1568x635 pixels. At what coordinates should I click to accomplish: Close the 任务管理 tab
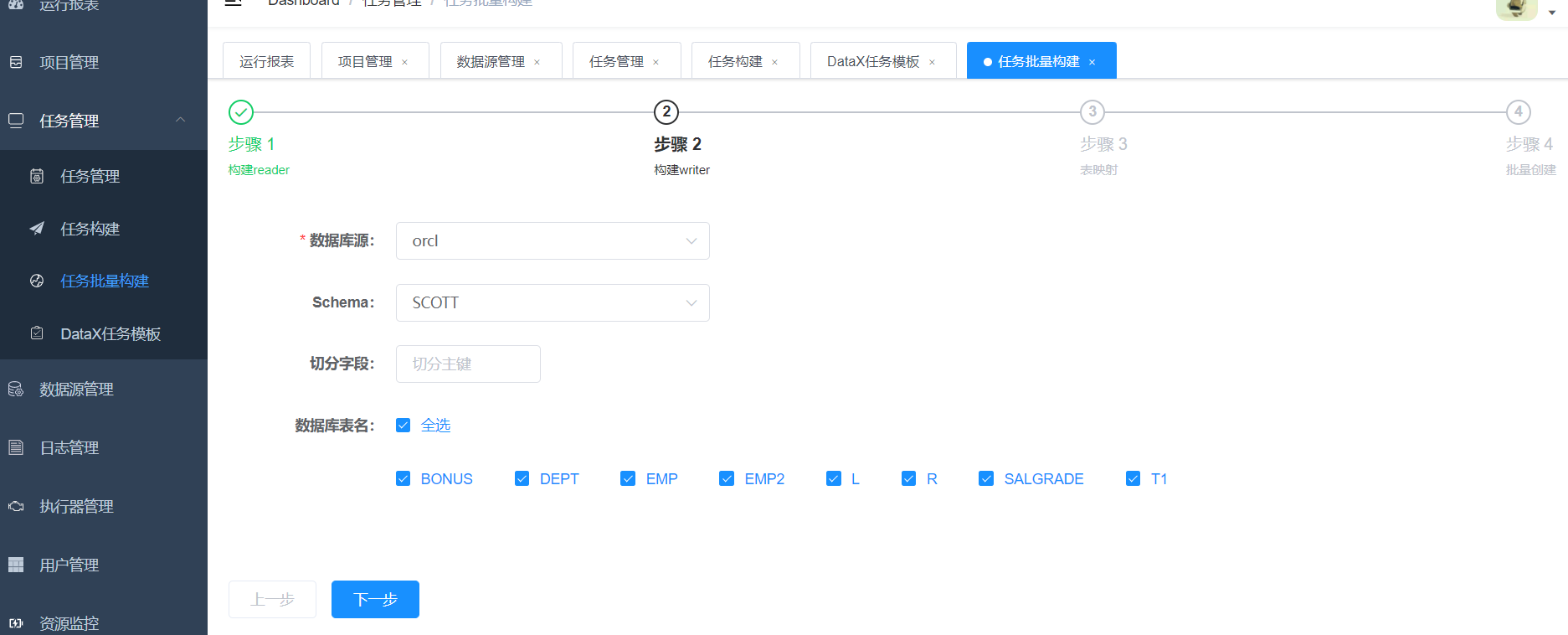click(656, 62)
